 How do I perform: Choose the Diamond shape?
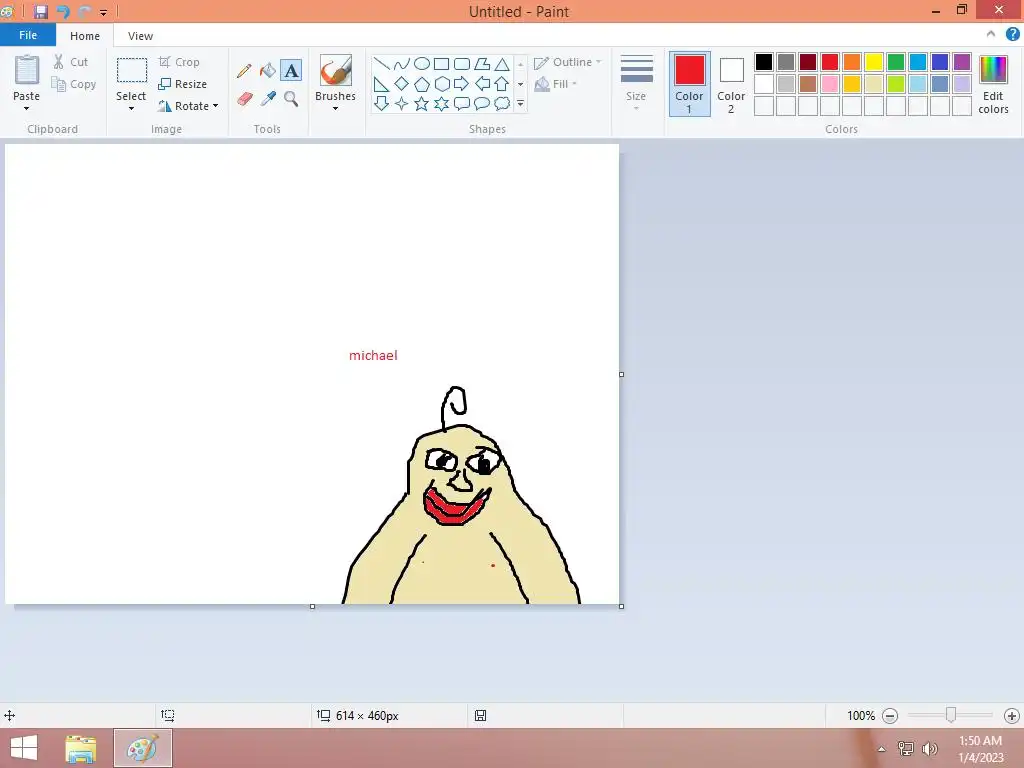click(x=402, y=84)
